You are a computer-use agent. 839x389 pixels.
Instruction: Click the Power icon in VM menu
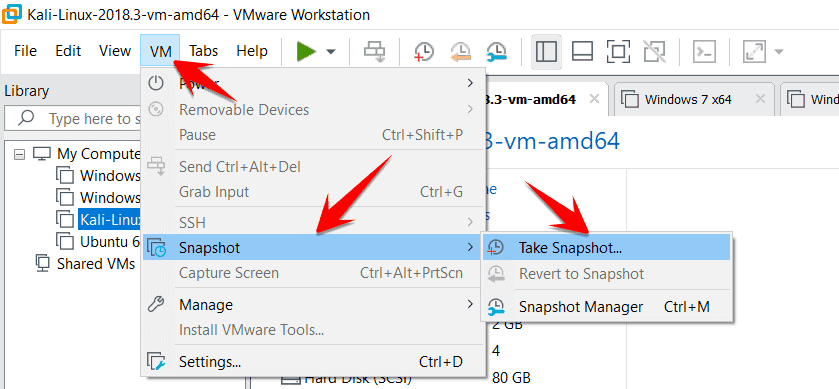(156, 83)
